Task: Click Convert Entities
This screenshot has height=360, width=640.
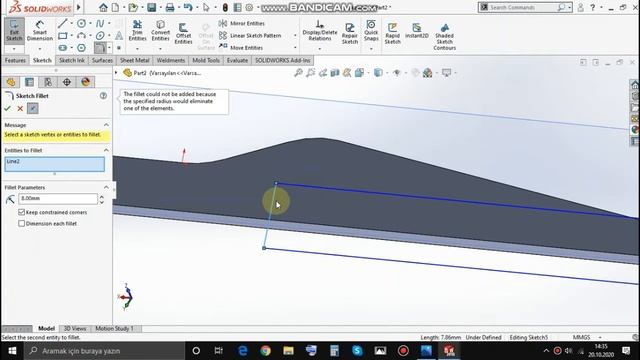Action: coord(160,31)
